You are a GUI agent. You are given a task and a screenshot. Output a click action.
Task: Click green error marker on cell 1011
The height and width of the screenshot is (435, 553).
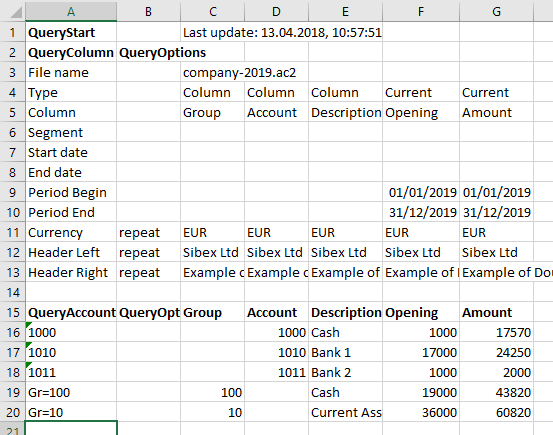coord(29,364)
